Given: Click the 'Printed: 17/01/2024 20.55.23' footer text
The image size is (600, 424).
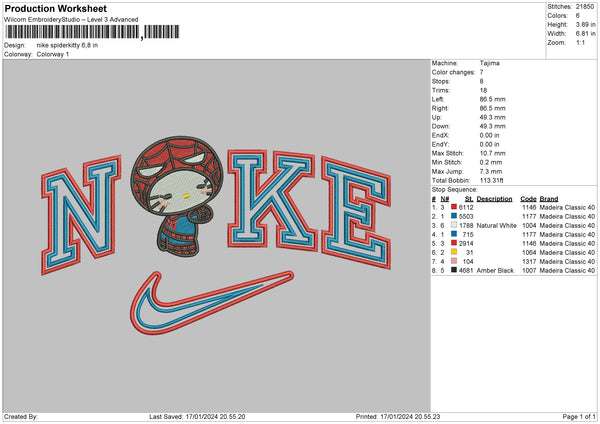Looking at the screenshot, I should point(398,416).
